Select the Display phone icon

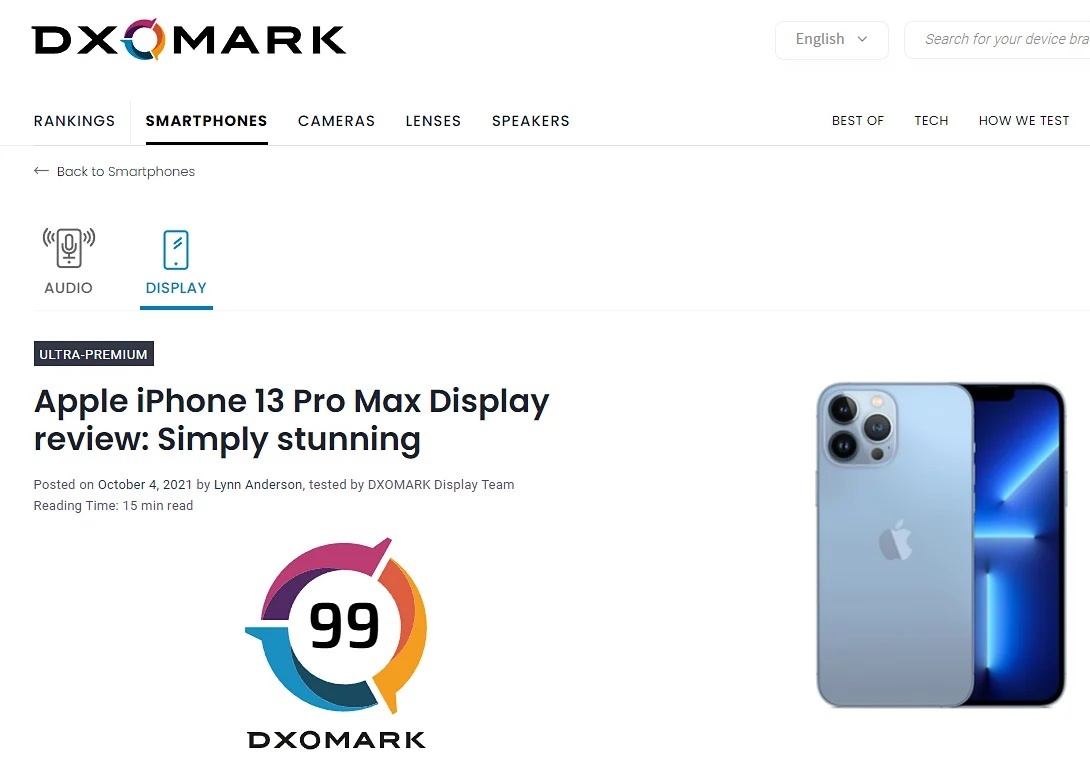pos(176,250)
